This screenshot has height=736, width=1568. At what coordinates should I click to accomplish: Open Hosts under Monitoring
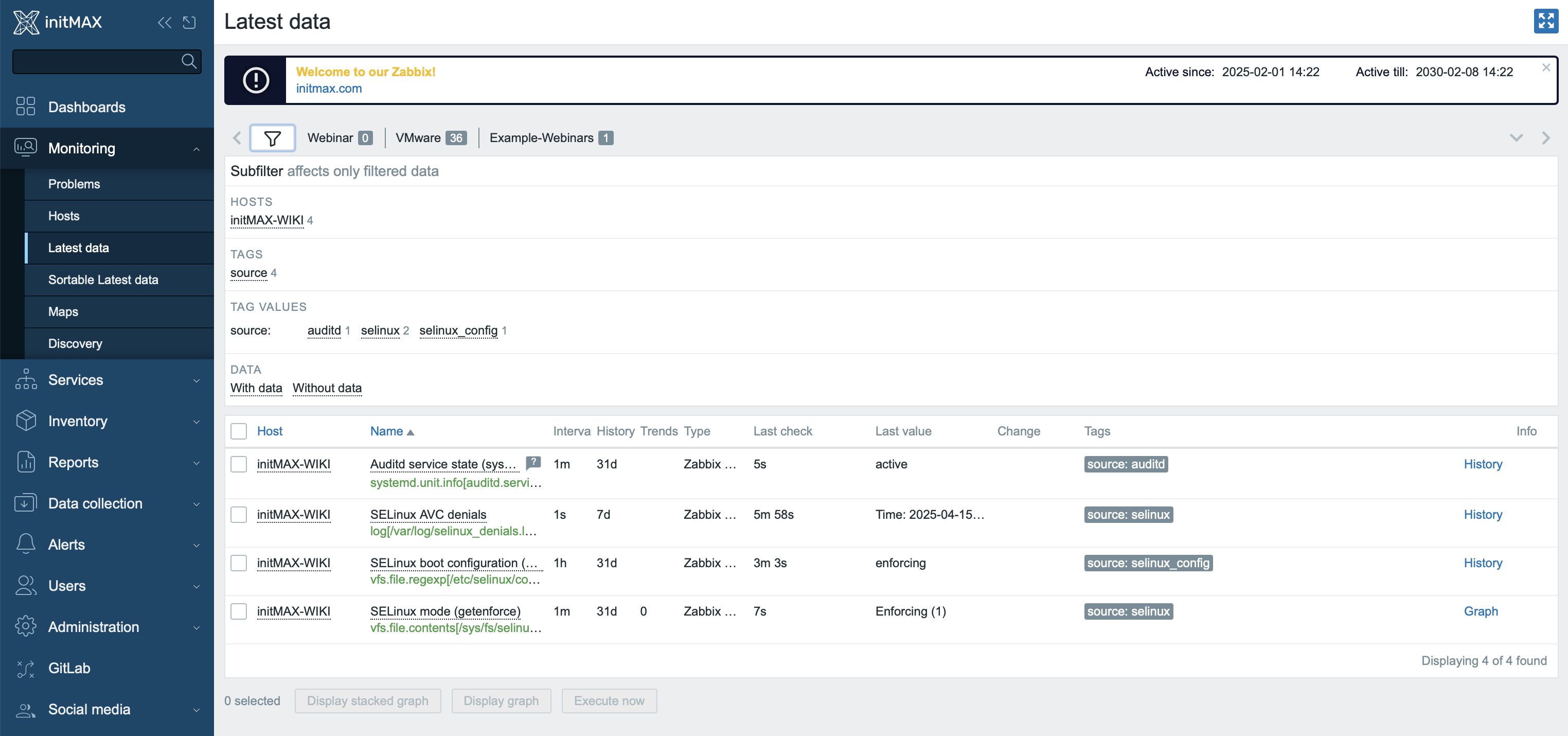(63, 216)
